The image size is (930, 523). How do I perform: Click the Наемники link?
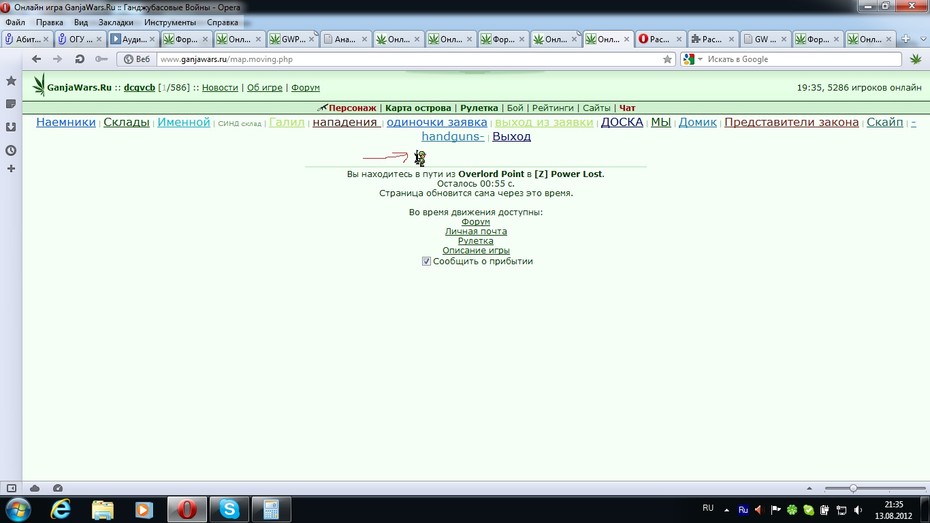pyautogui.click(x=66, y=122)
